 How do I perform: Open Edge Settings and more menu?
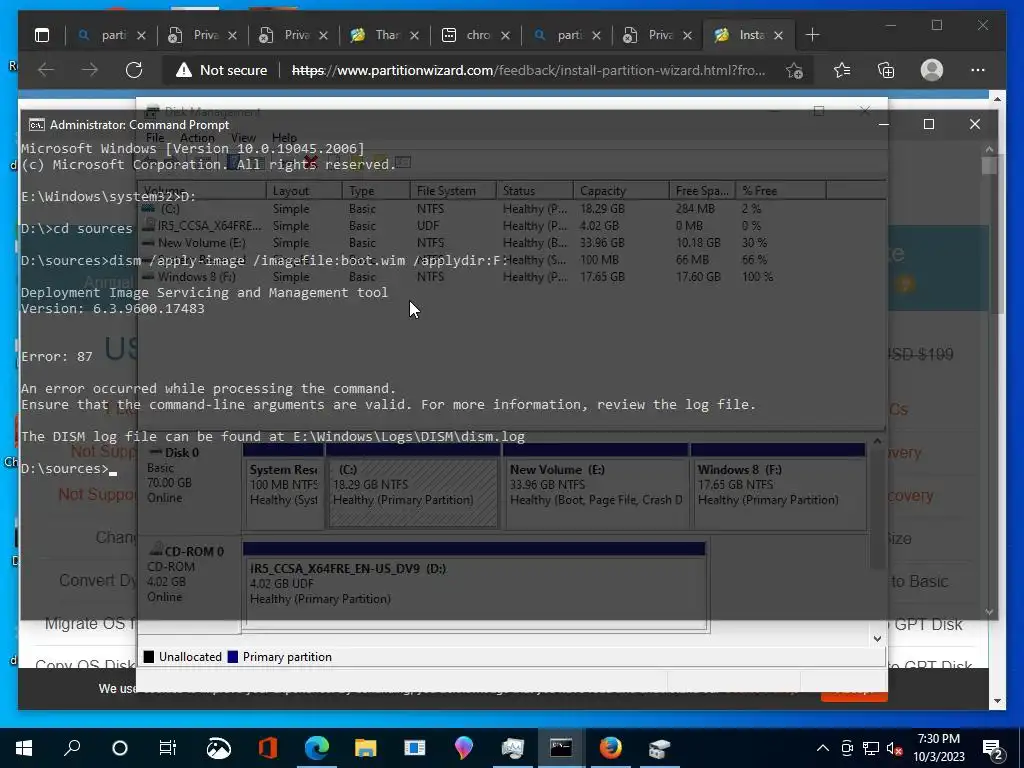(978, 70)
